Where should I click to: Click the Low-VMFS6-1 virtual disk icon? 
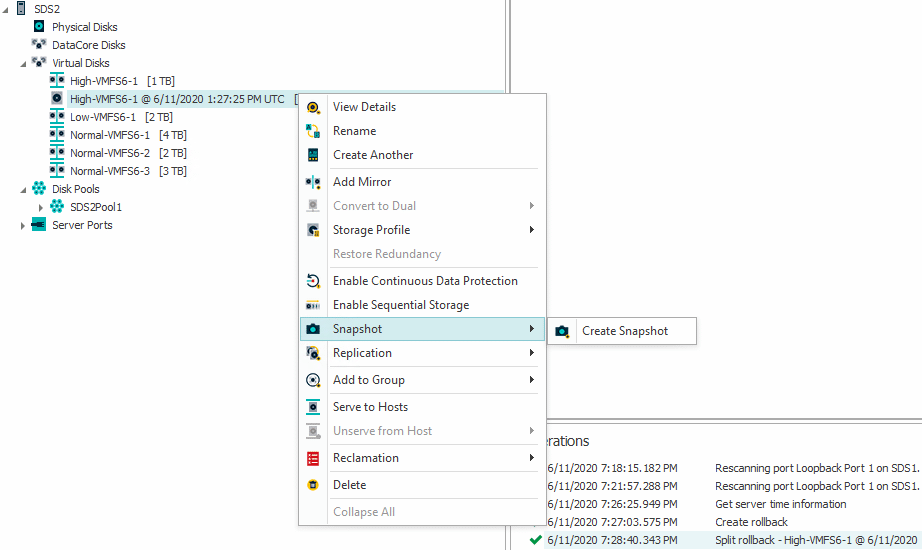coord(57,116)
